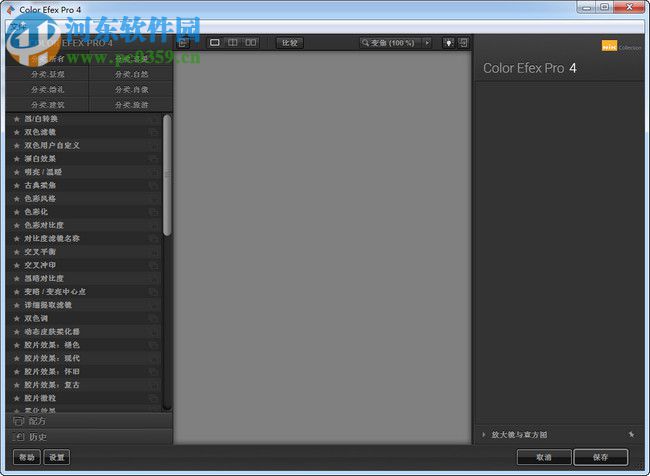Expand the 放大镜与直方图 section
The height and width of the screenshot is (476, 650).
(483, 435)
